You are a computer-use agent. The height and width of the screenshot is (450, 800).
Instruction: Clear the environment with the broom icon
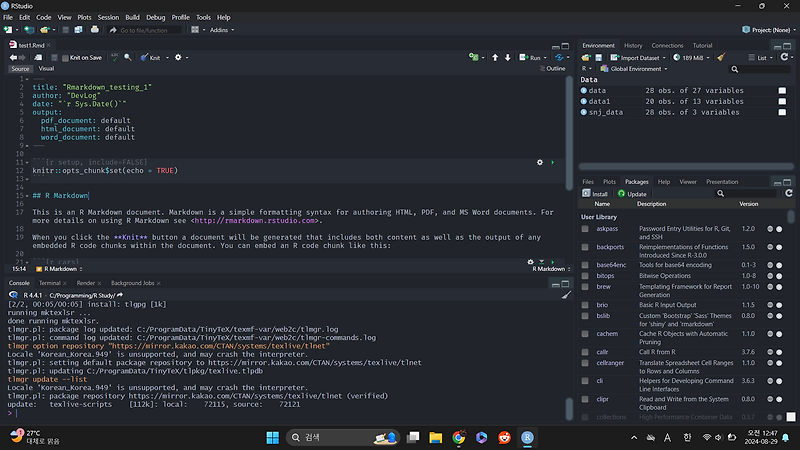pyautogui.click(x=721, y=58)
